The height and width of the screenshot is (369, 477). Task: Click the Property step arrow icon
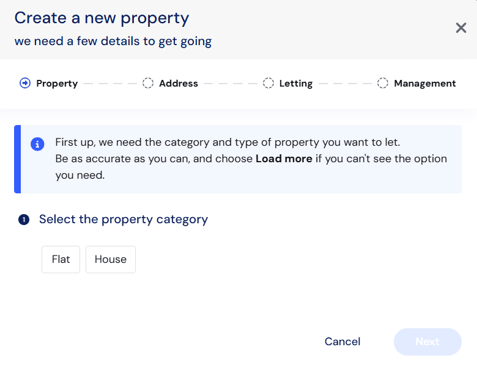25,83
